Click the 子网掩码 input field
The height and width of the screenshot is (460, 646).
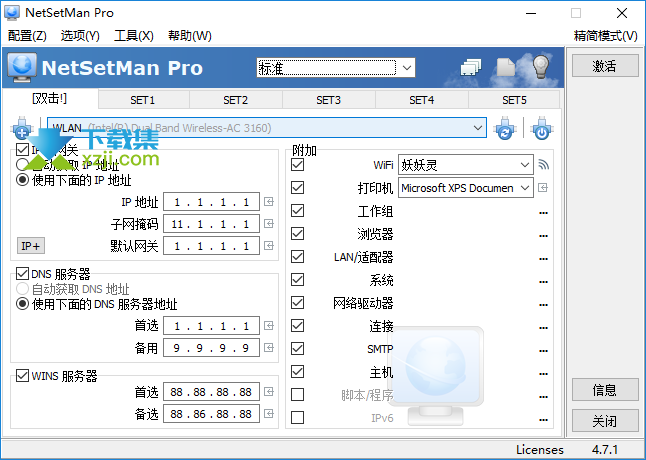coord(211,224)
